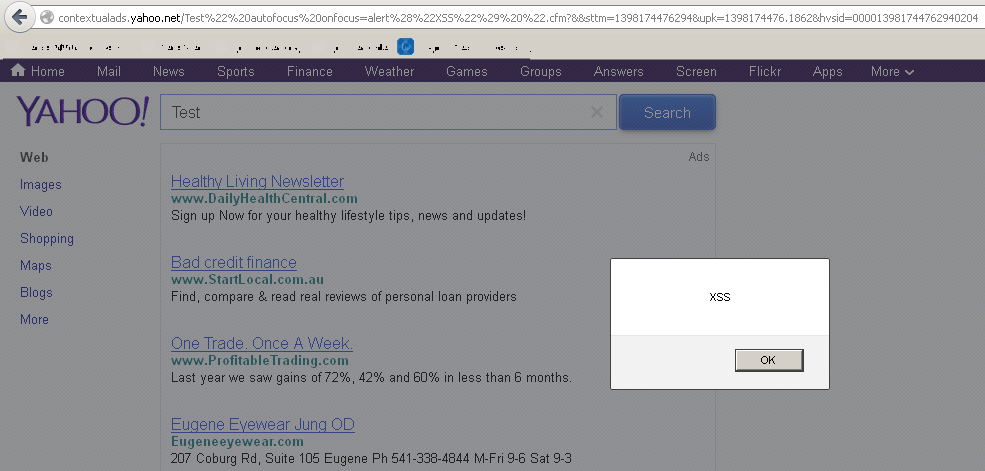Open Sports in the Yahoo navigation bar
The image size is (985, 471).
[x=236, y=72]
